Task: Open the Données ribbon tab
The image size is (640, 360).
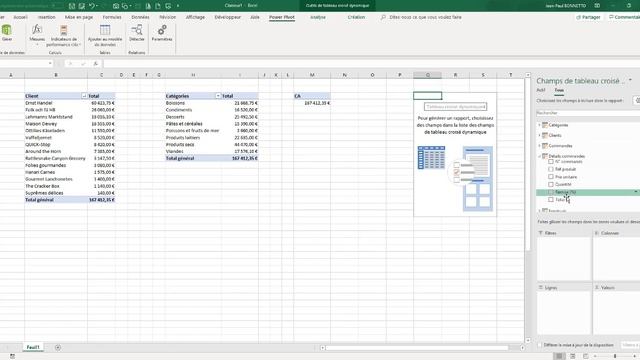Action: pyautogui.click(x=140, y=17)
